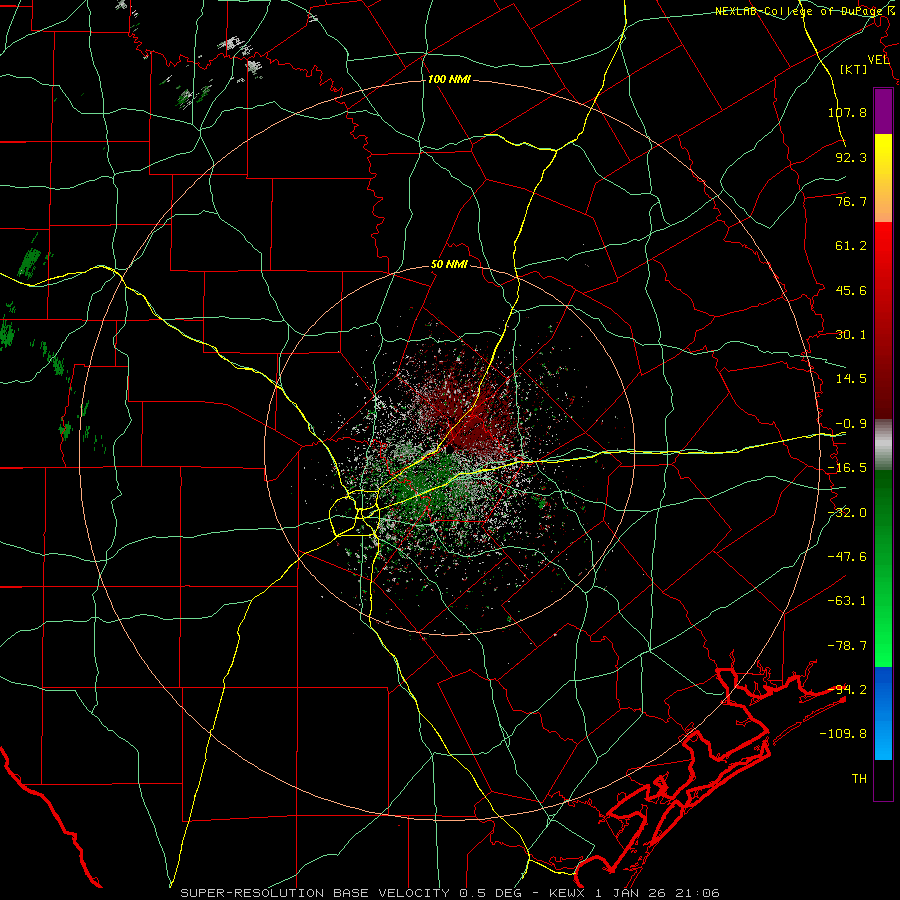Image resolution: width=900 pixels, height=900 pixels.
Task: Click the purple segment of velocity color bar
Action: pyautogui.click(x=883, y=111)
